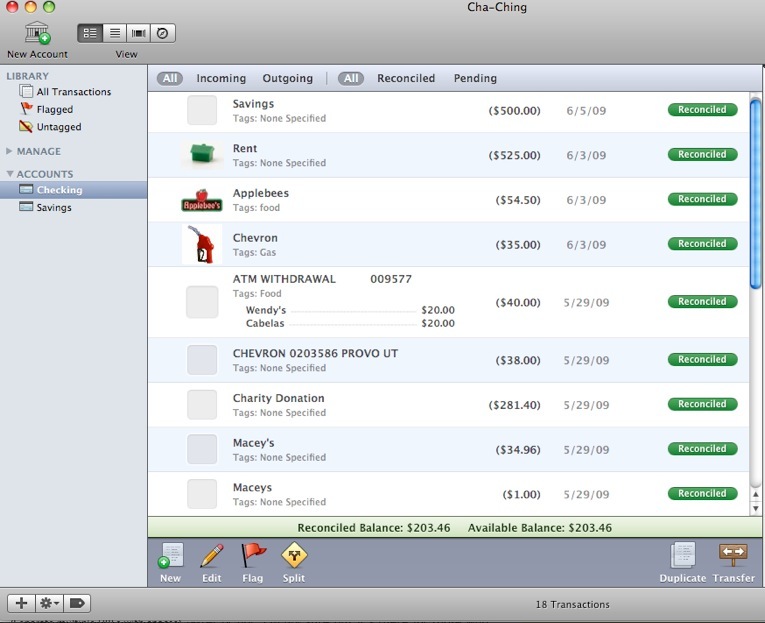Viewport: 765px width, 623px height.
Task: Click the Rent green house icon
Action: [x=202, y=152]
